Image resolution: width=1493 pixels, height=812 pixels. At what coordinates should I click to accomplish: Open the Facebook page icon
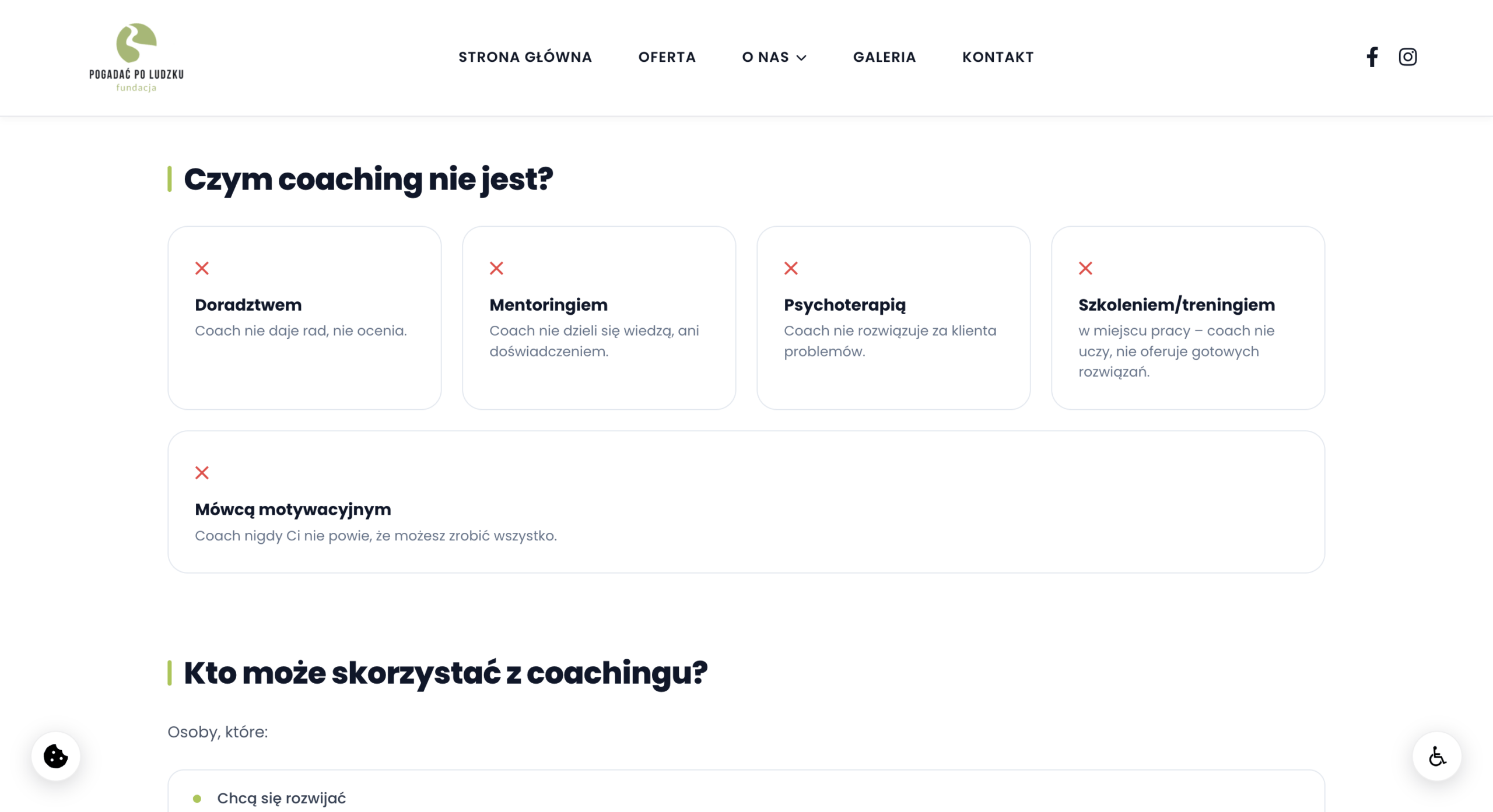pyautogui.click(x=1372, y=57)
